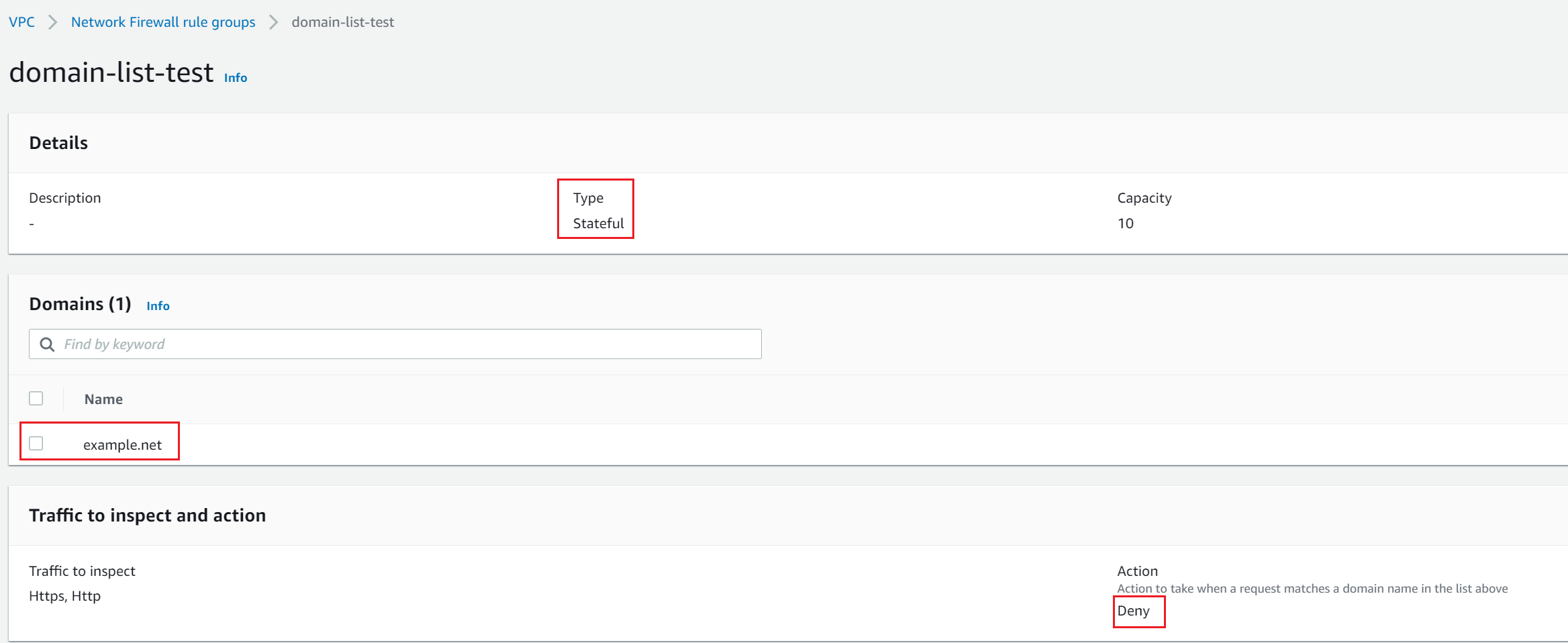This screenshot has width=1568, height=643.
Task: Check the select-all domains checkbox
Action: [36, 398]
